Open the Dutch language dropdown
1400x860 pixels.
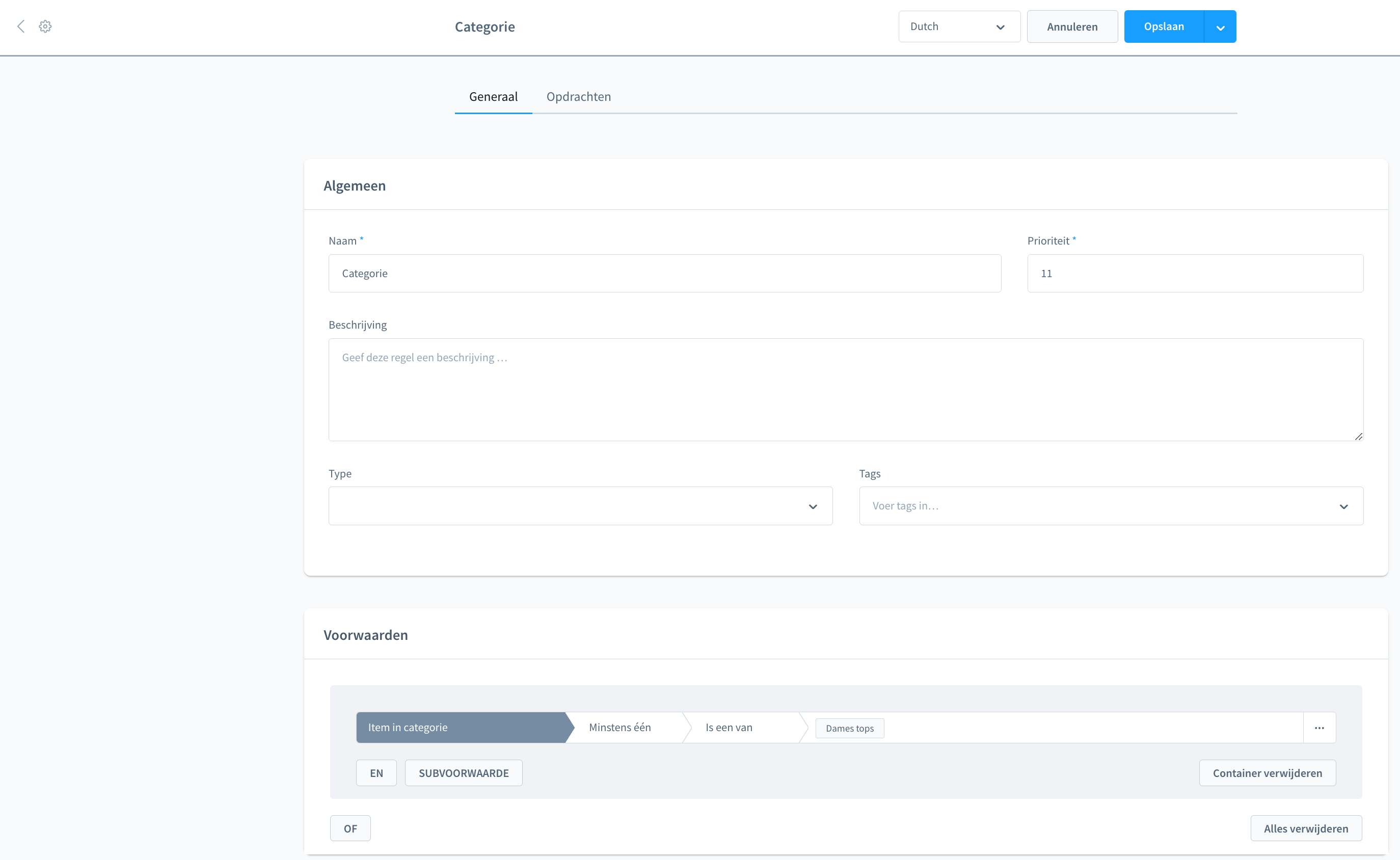pyautogui.click(x=959, y=26)
